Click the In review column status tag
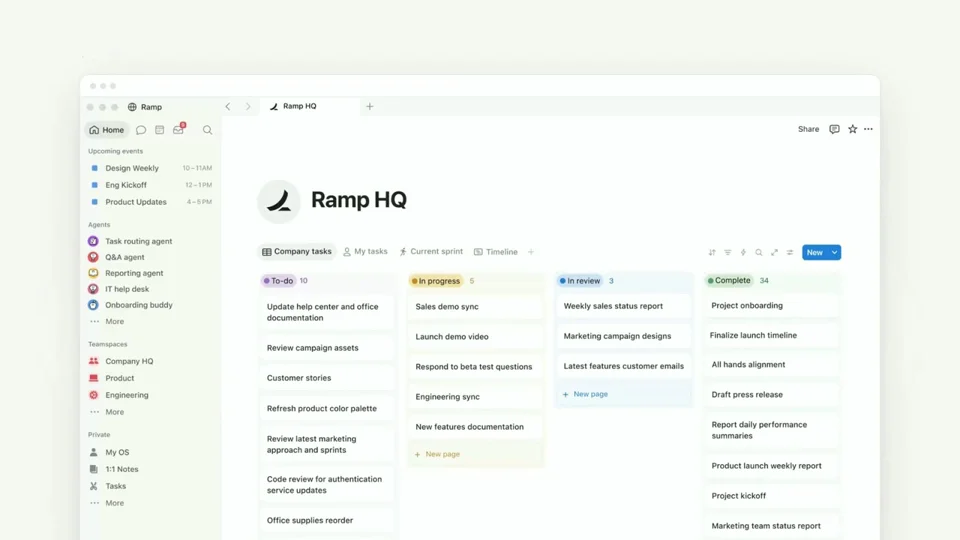Image resolution: width=960 pixels, height=540 pixels. tap(580, 281)
